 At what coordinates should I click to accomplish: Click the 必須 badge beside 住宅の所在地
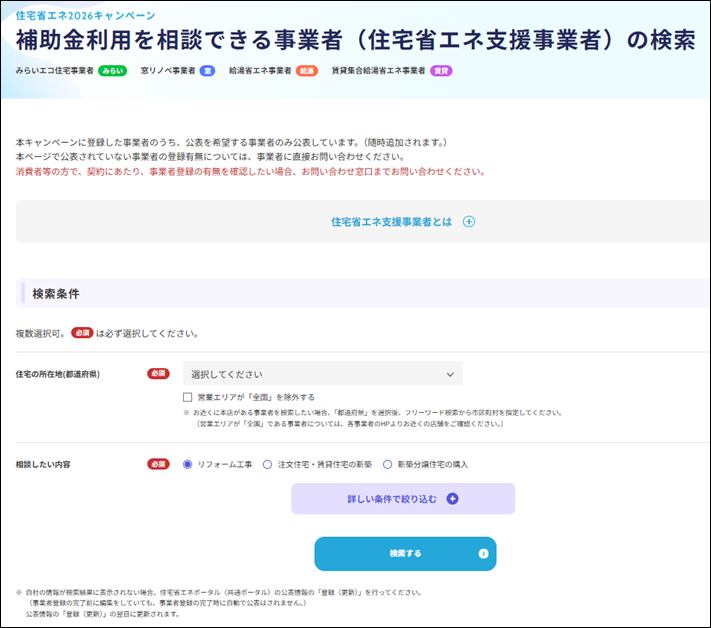(158, 374)
